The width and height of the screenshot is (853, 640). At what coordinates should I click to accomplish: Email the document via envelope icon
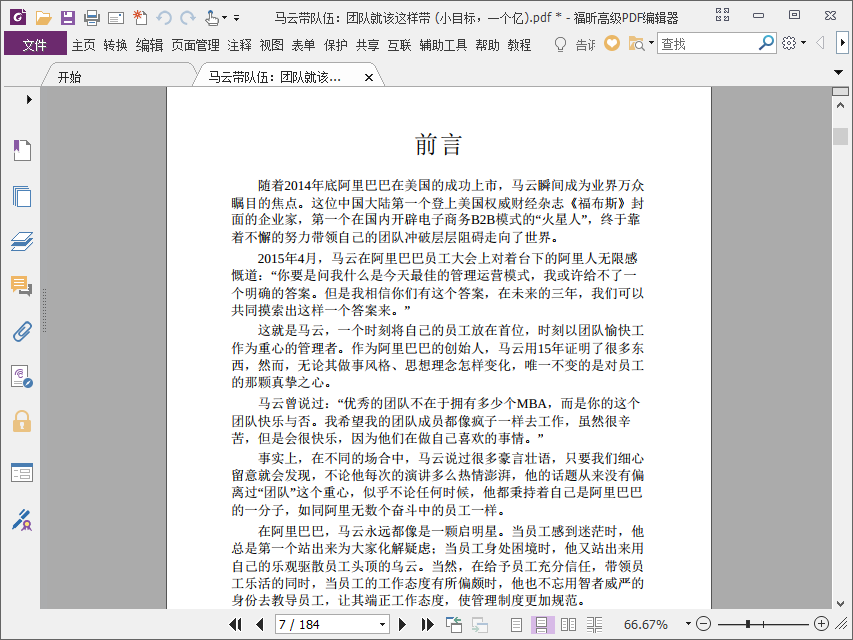(x=116, y=19)
